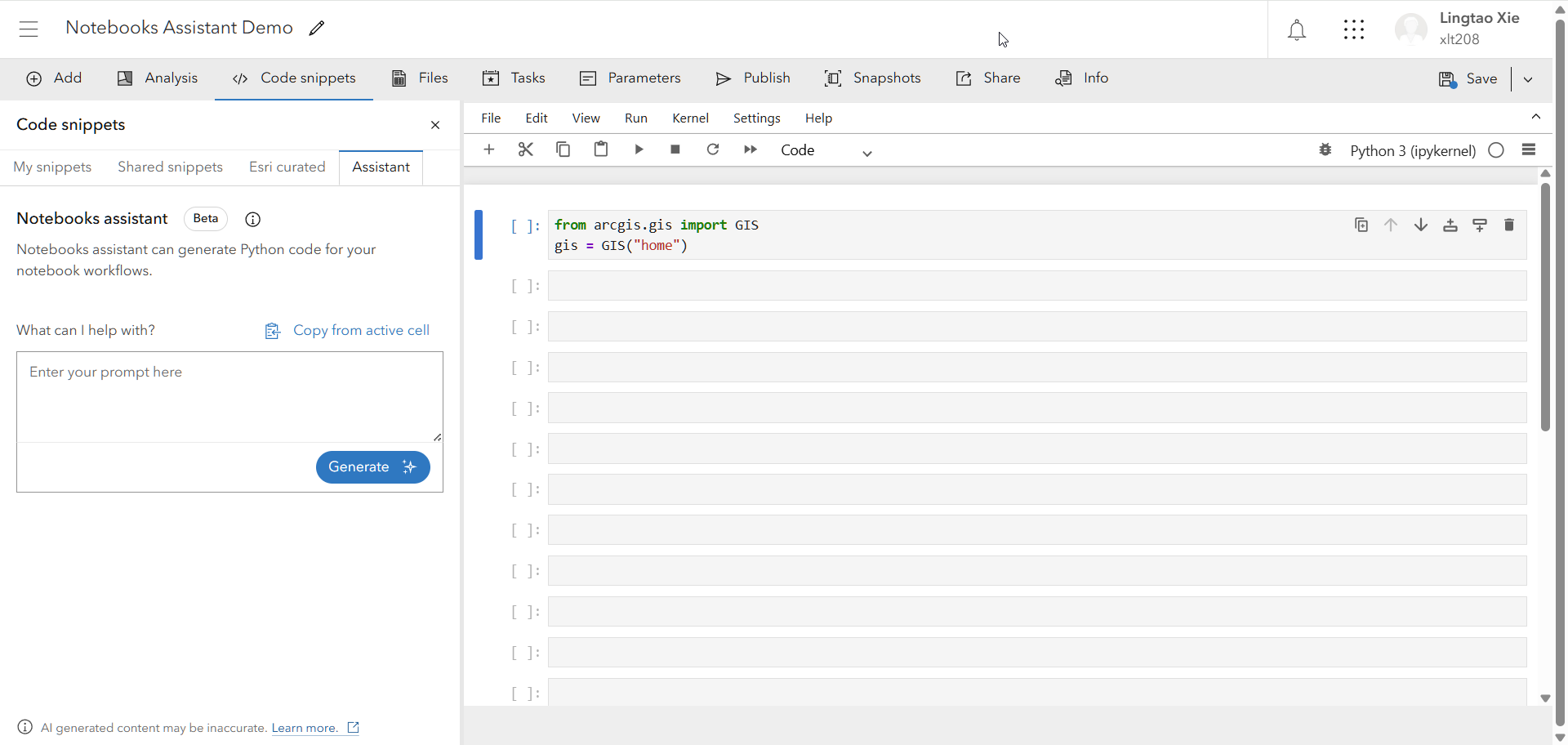Open the debugger with the bug icon

1325,149
